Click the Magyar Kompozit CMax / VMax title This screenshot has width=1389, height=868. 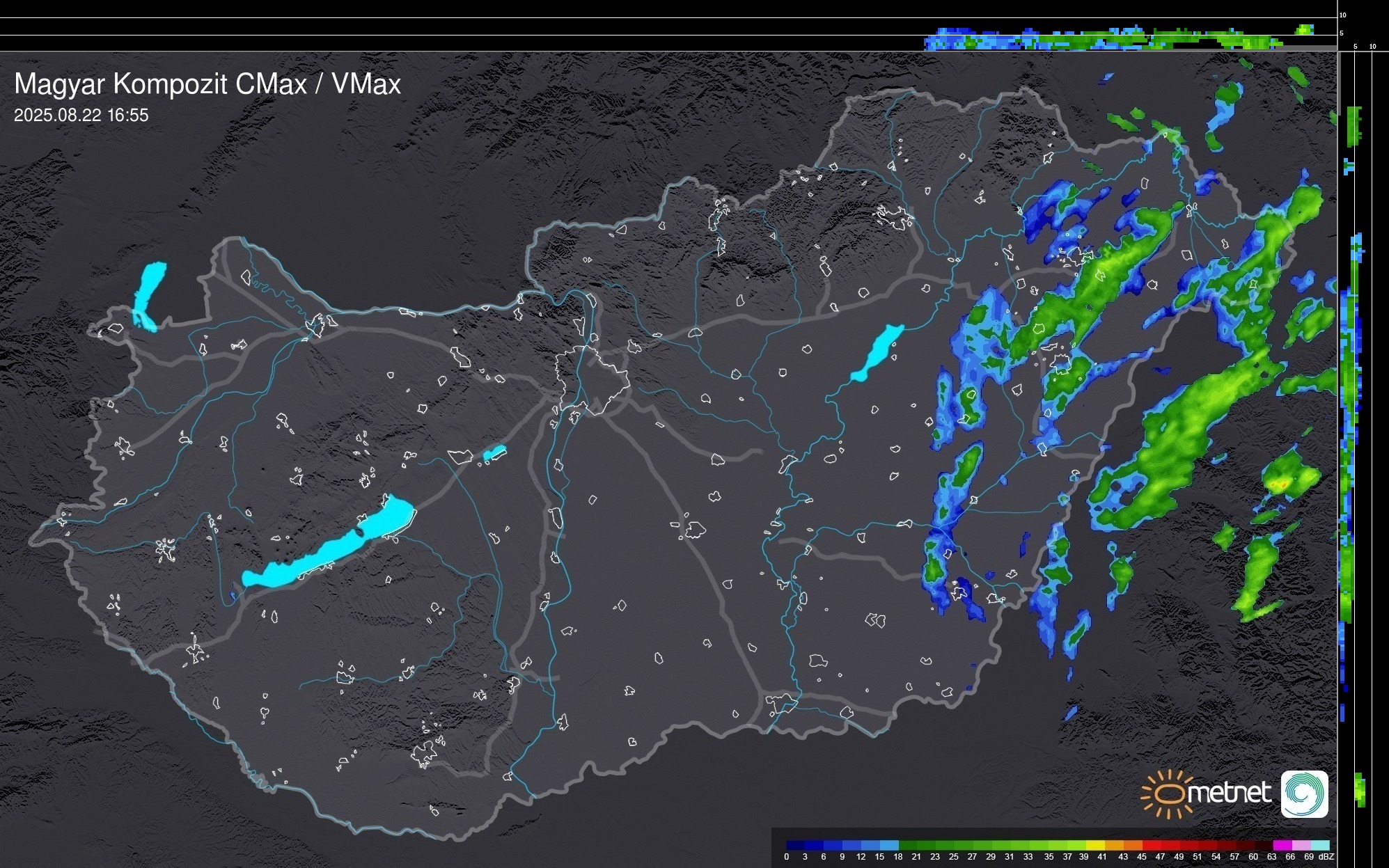(207, 84)
